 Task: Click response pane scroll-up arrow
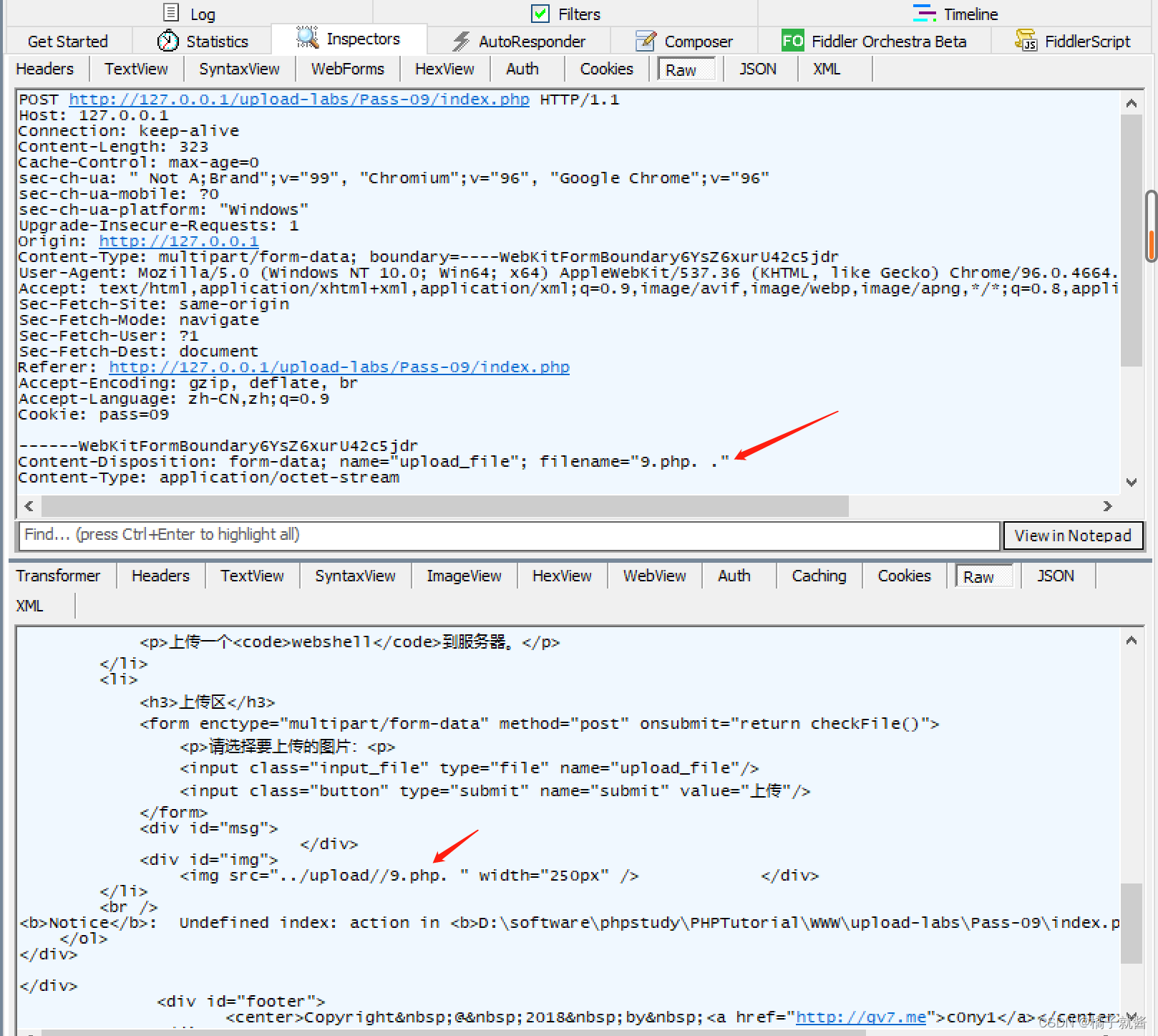click(1132, 640)
